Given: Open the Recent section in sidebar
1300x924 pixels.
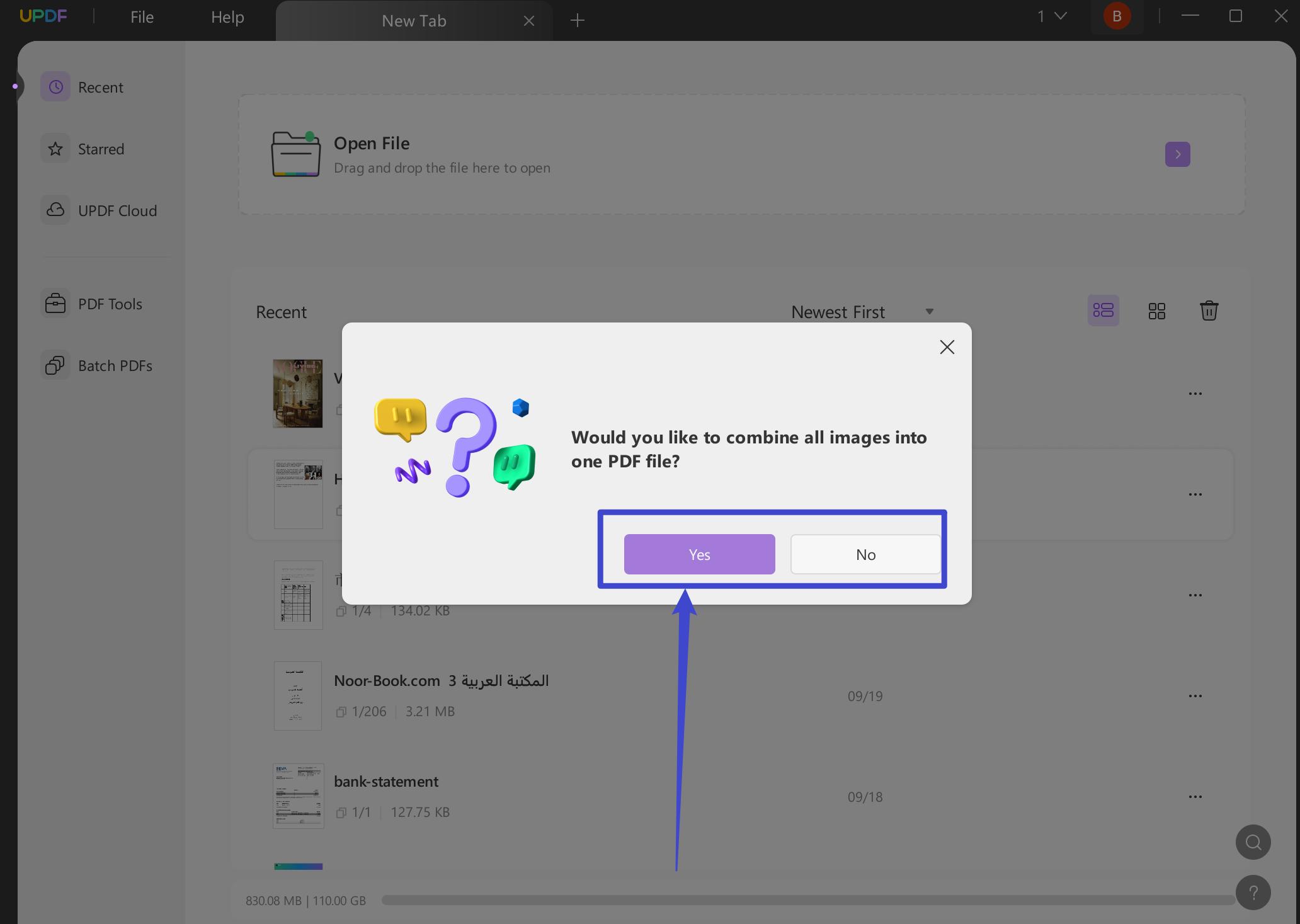Looking at the screenshot, I should tap(101, 87).
